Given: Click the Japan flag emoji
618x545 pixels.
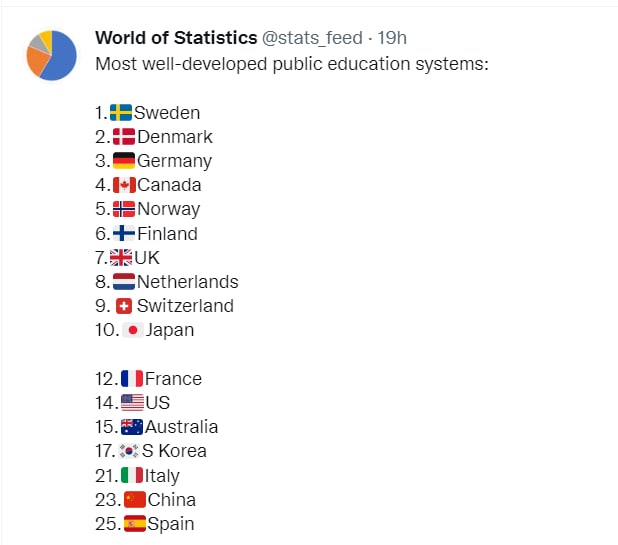Looking at the screenshot, I should pyautogui.click(x=133, y=330).
